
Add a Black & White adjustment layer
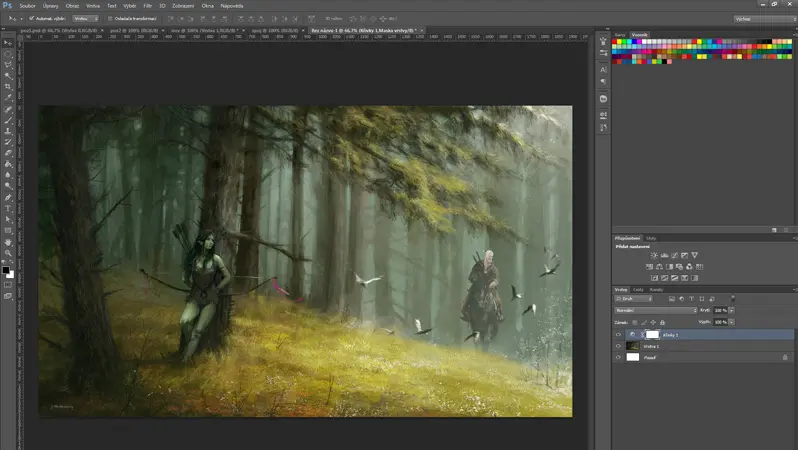click(669, 267)
